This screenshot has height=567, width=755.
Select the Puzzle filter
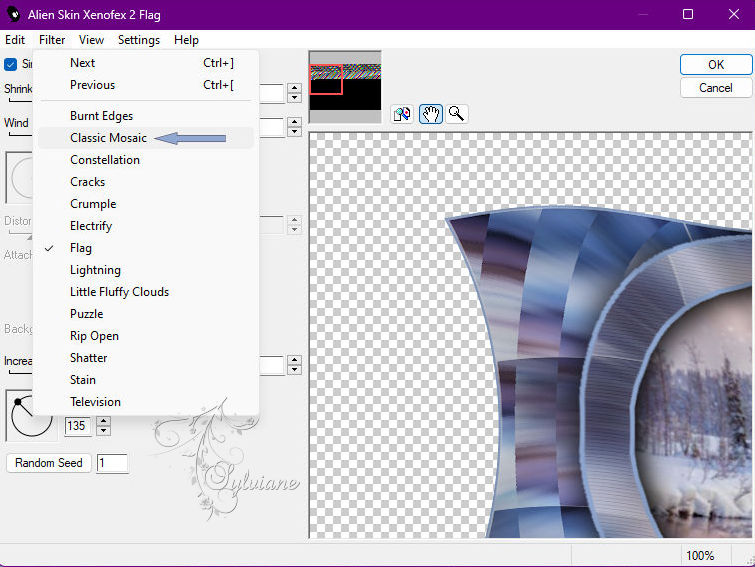[146, 314]
